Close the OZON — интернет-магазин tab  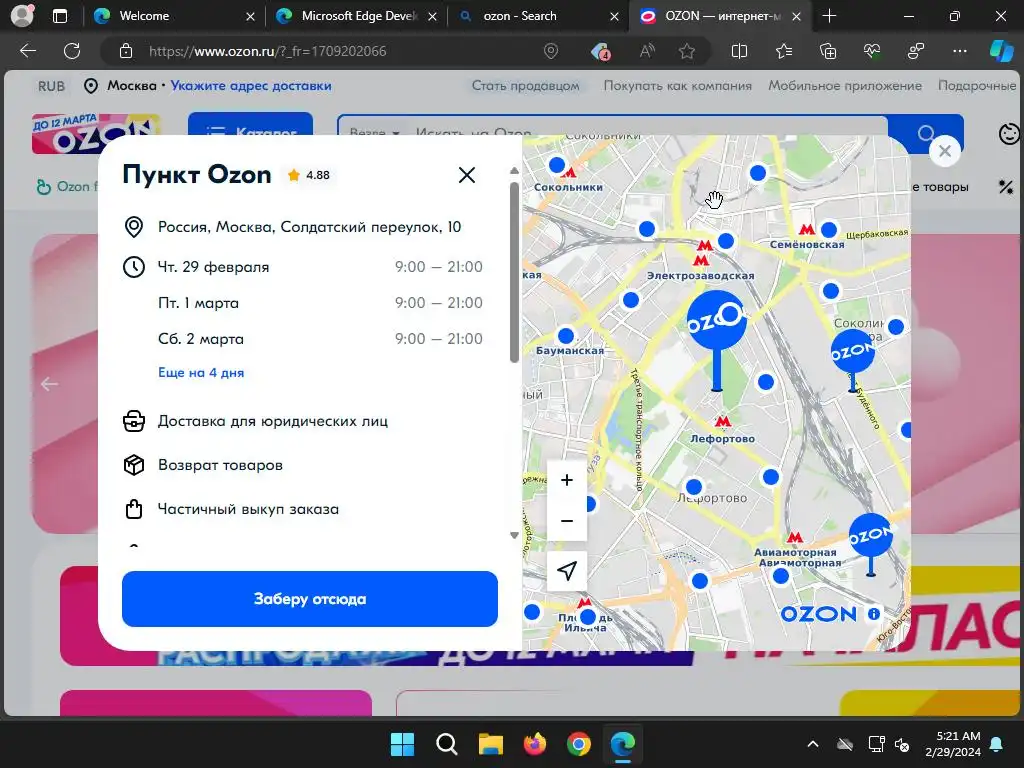(x=796, y=16)
